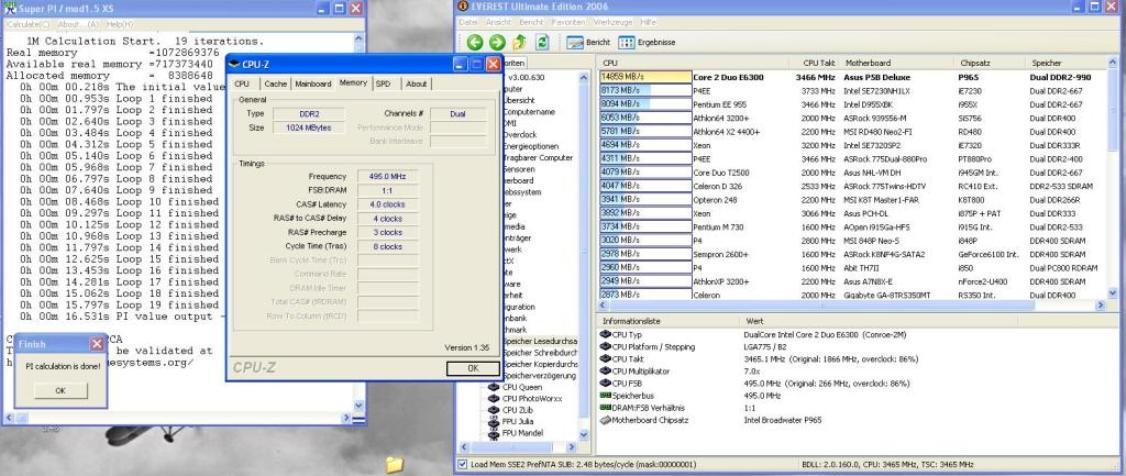Select the CPU Queen benchmark icon
This screenshot has width=1126, height=476.
click(493, 387)
